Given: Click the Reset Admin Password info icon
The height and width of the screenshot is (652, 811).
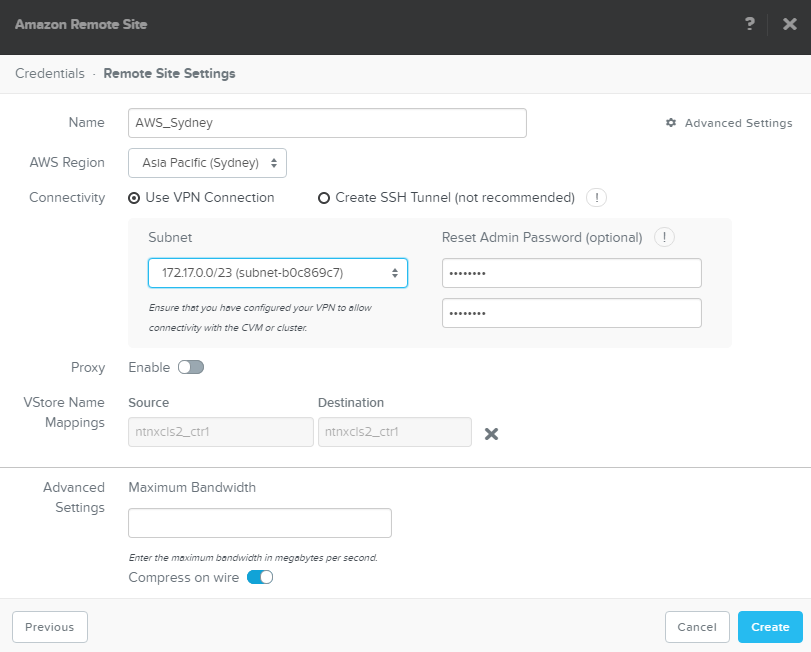Looking at the screenshot, I should pyautogui.click(x=664, y=237).
